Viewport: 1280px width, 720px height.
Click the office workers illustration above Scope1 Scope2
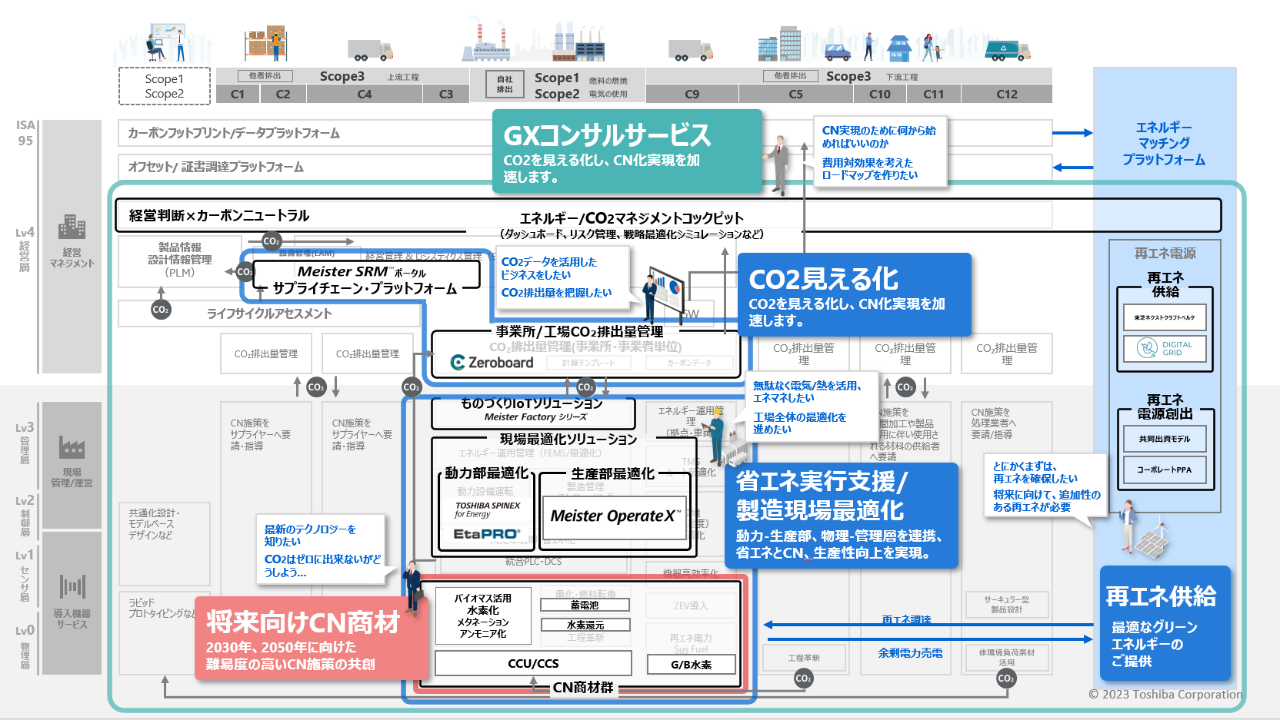click(x=167, y=45)
